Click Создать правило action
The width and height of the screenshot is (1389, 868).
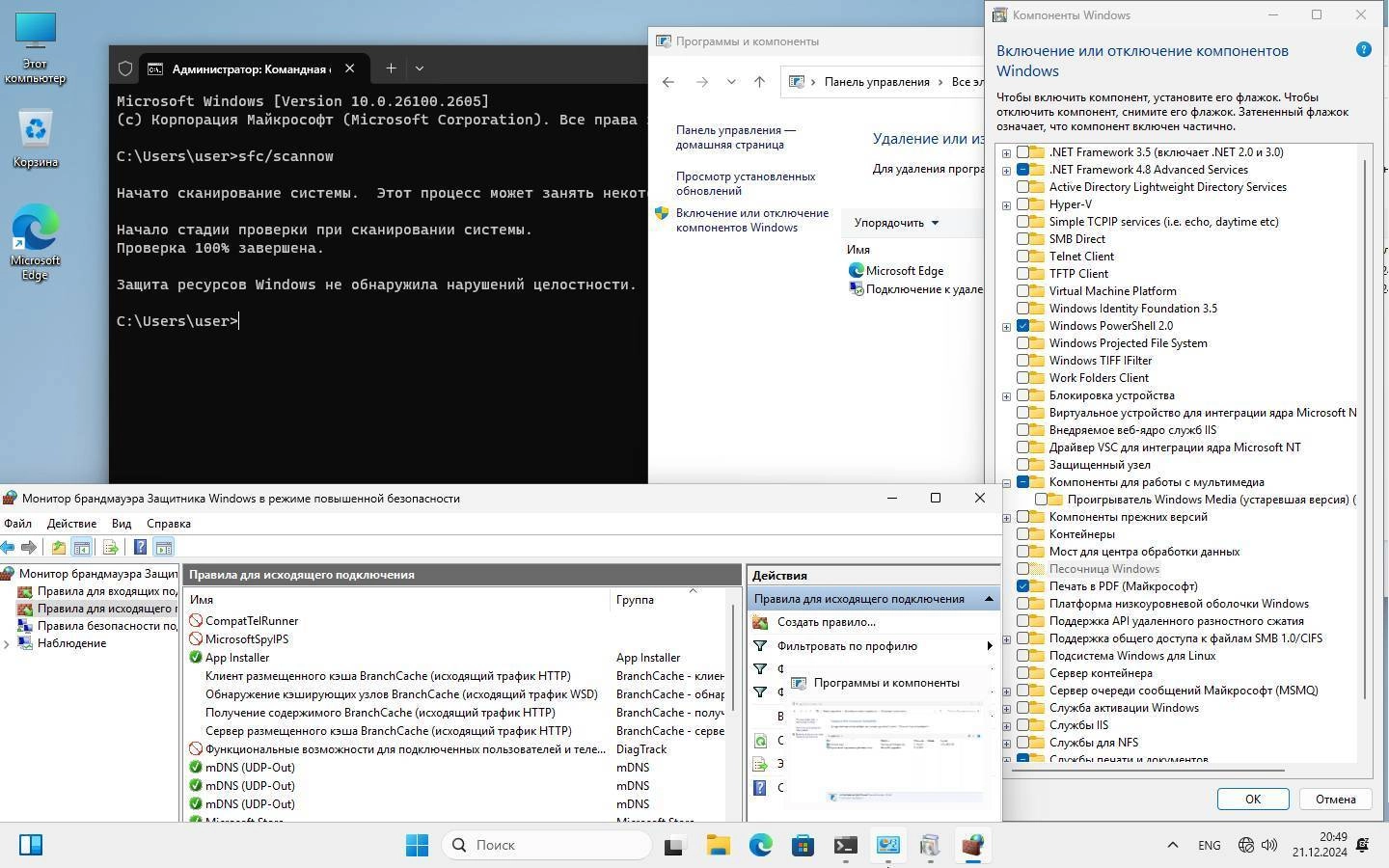827,622
